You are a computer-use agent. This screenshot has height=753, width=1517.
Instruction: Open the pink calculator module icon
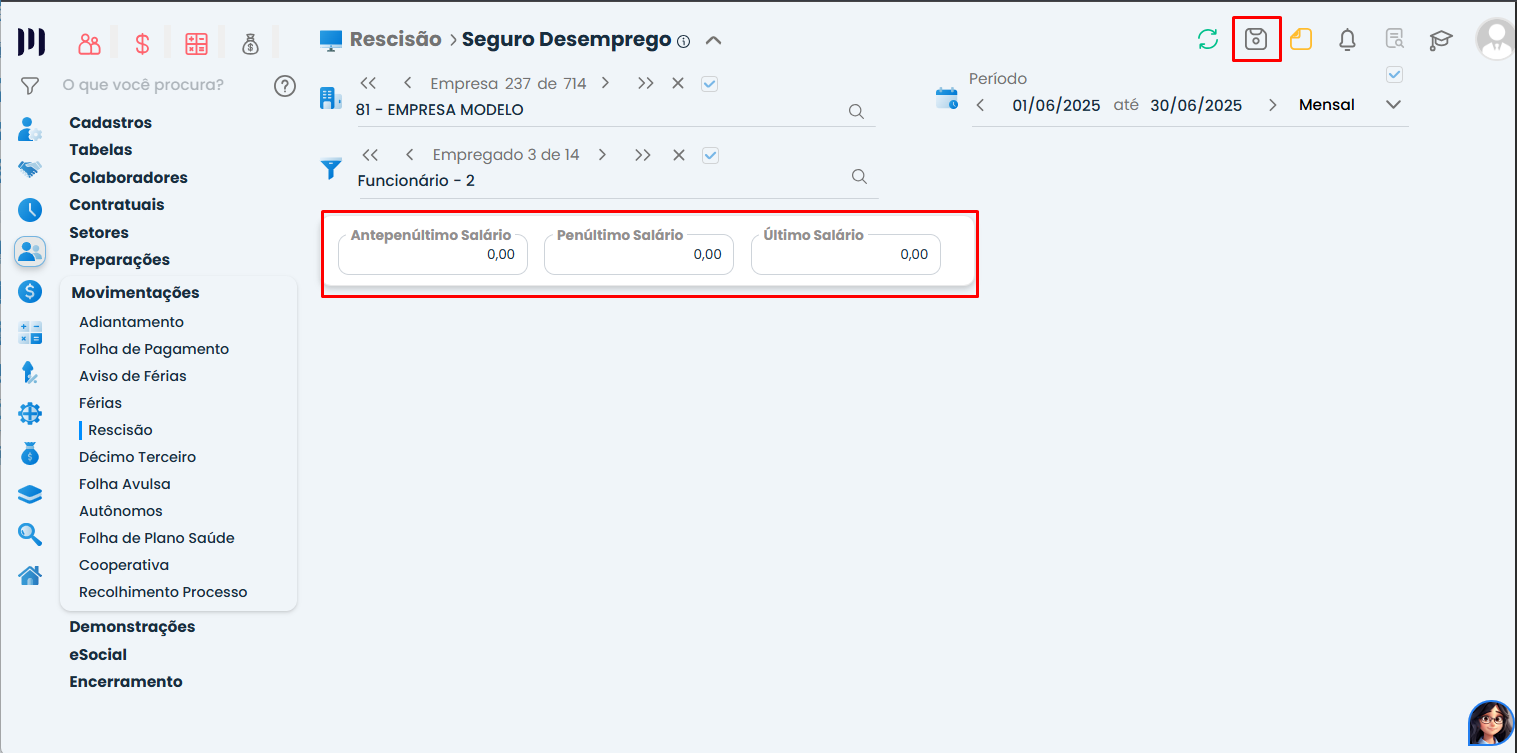196,44
